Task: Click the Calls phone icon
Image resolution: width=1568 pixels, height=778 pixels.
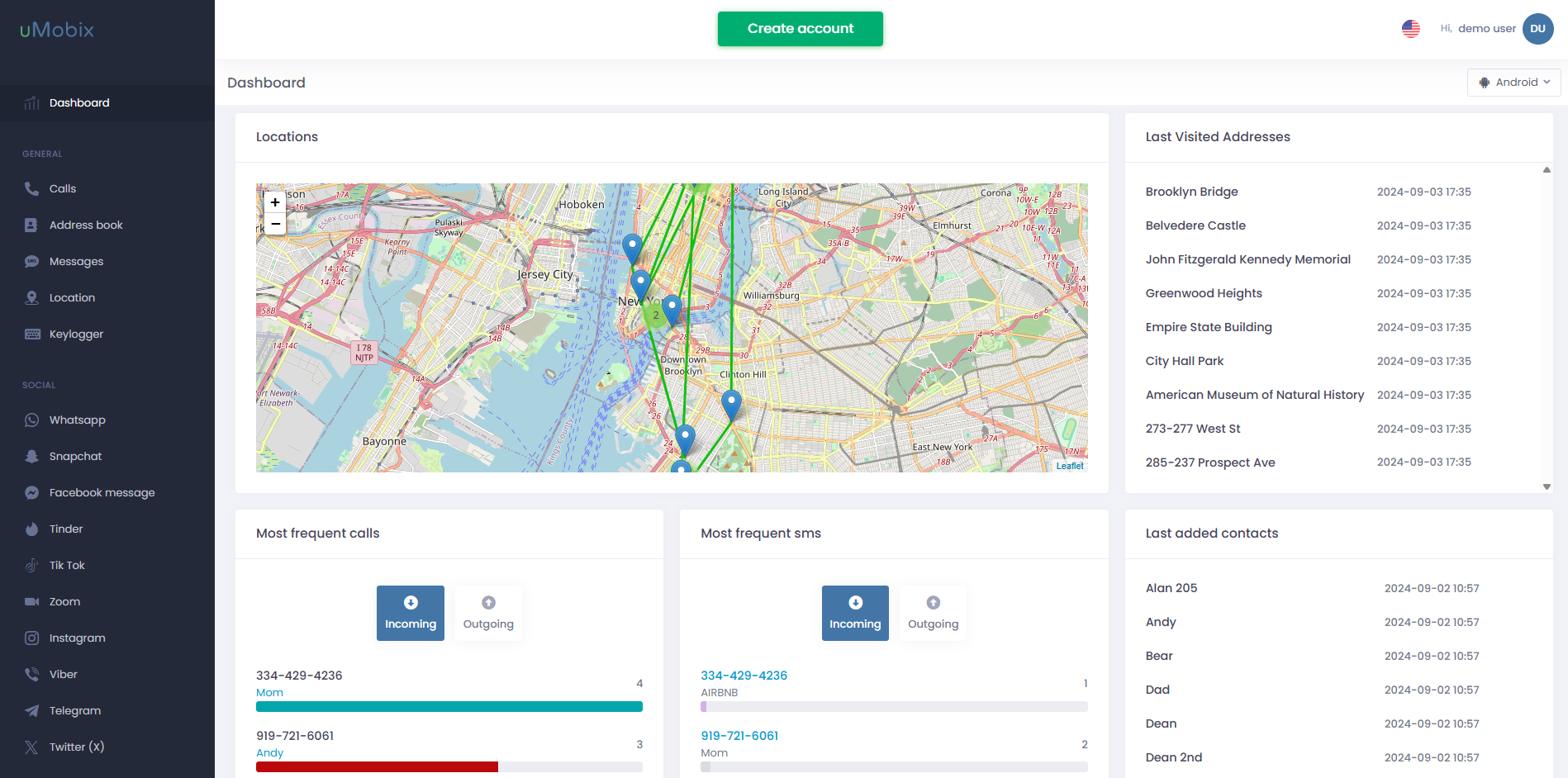Action: (31, 188)
